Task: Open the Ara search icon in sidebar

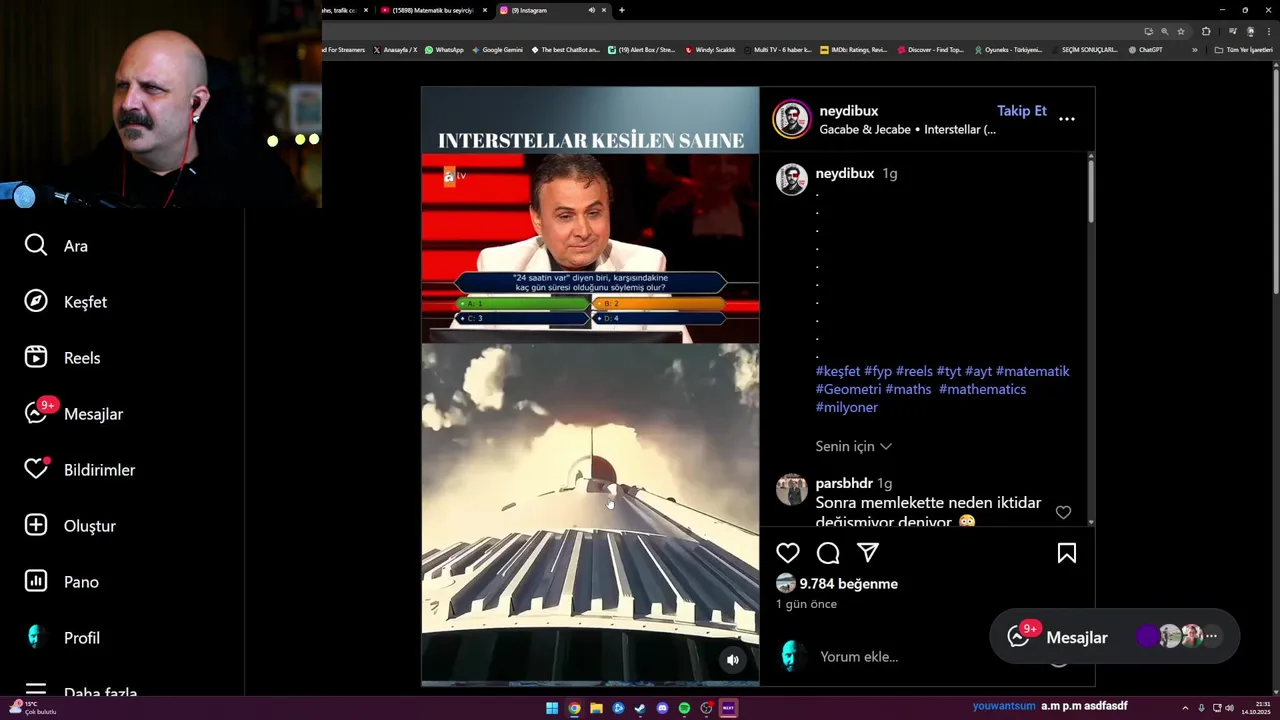Action: pyautogui.click(x=36, y=245)
